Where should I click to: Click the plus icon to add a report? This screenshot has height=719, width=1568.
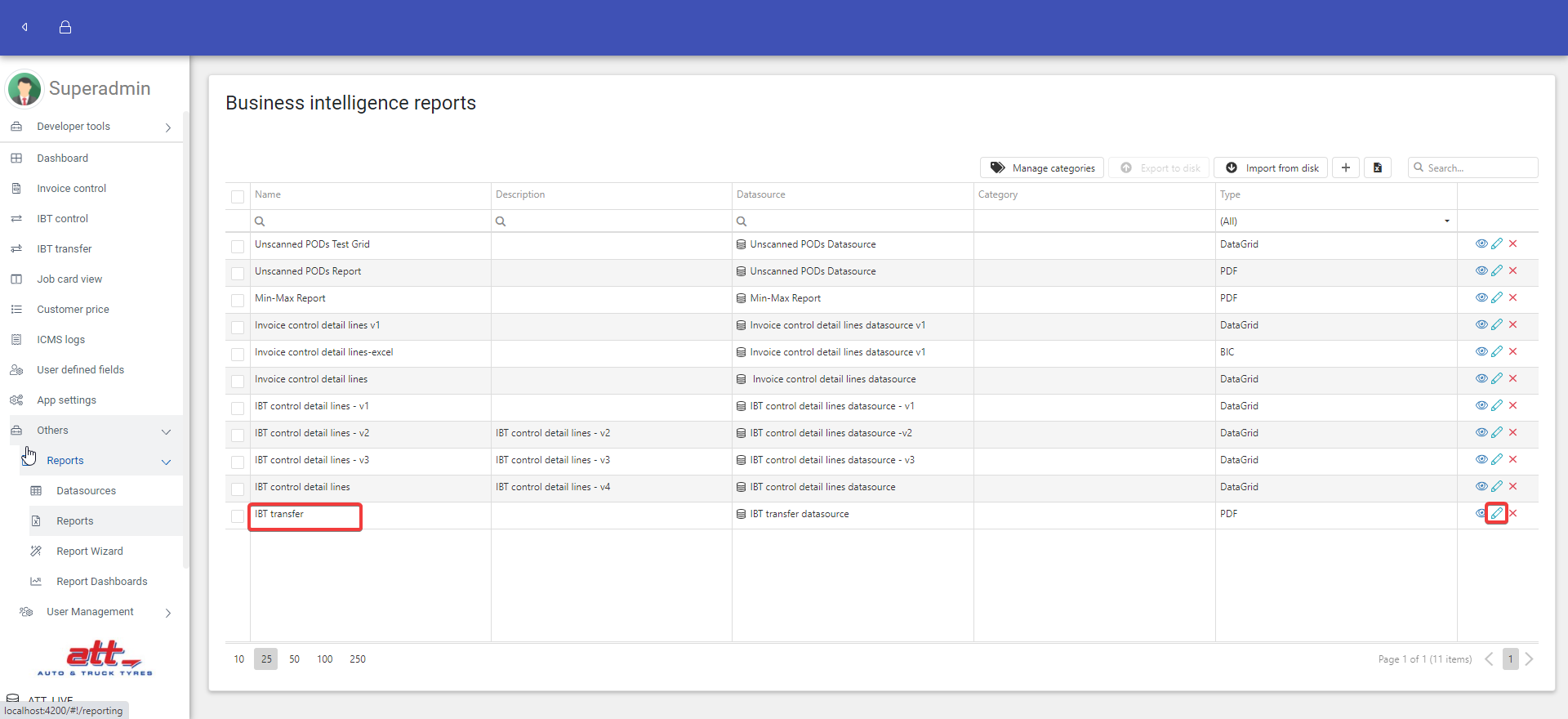point(1345,167)
